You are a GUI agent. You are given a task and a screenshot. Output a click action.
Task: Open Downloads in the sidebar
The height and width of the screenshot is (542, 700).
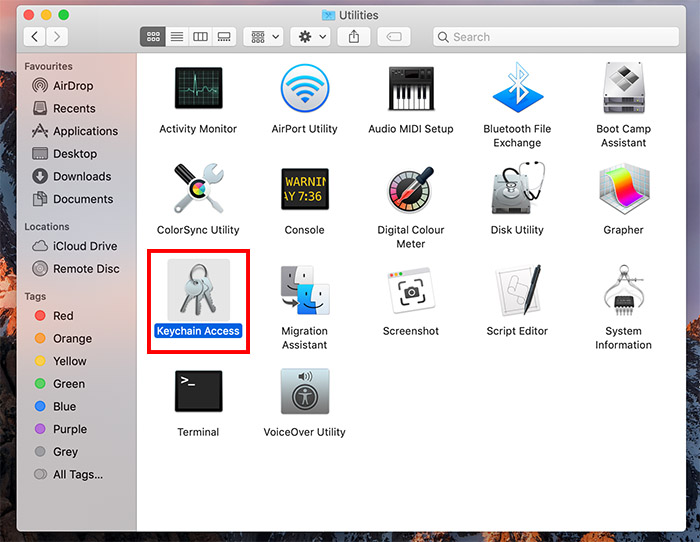pos(71,176)
